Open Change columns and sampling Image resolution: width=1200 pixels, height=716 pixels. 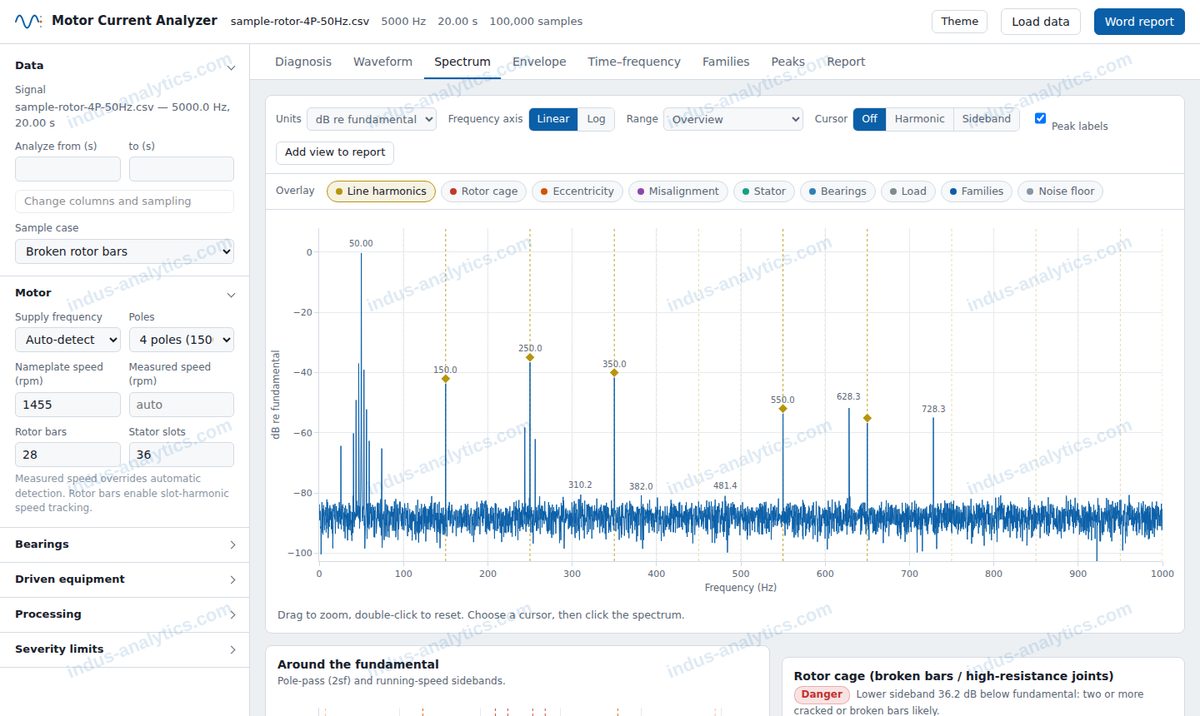point(124,201)
